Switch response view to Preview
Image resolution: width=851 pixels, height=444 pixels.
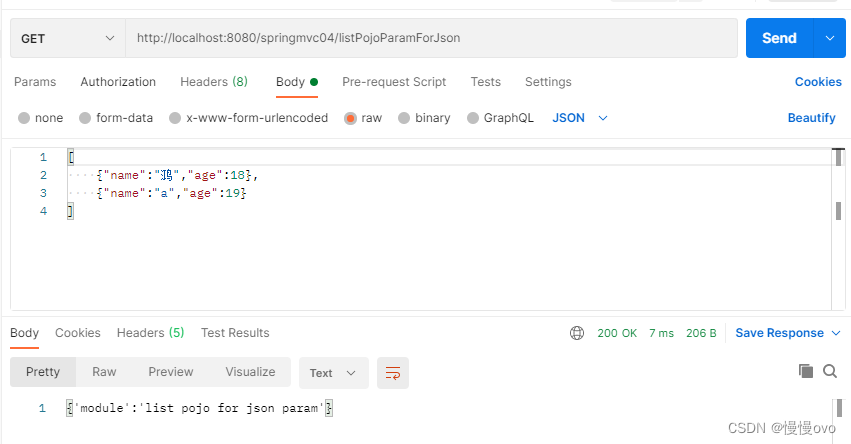point(170,372)
